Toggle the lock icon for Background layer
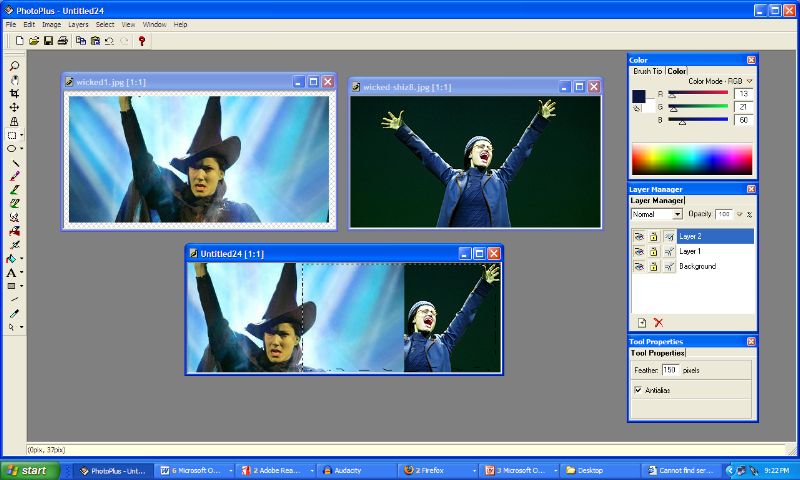The width and height of the screenshot is (800, 480). (x=654, y=266)
